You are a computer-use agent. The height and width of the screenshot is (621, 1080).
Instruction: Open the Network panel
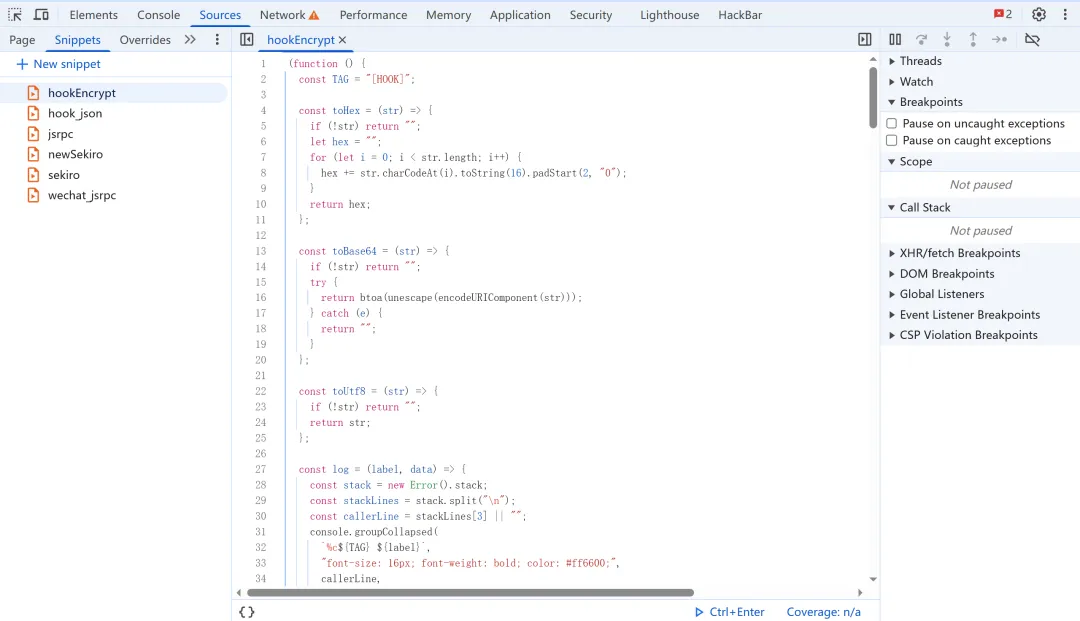[x=282, y=14]
